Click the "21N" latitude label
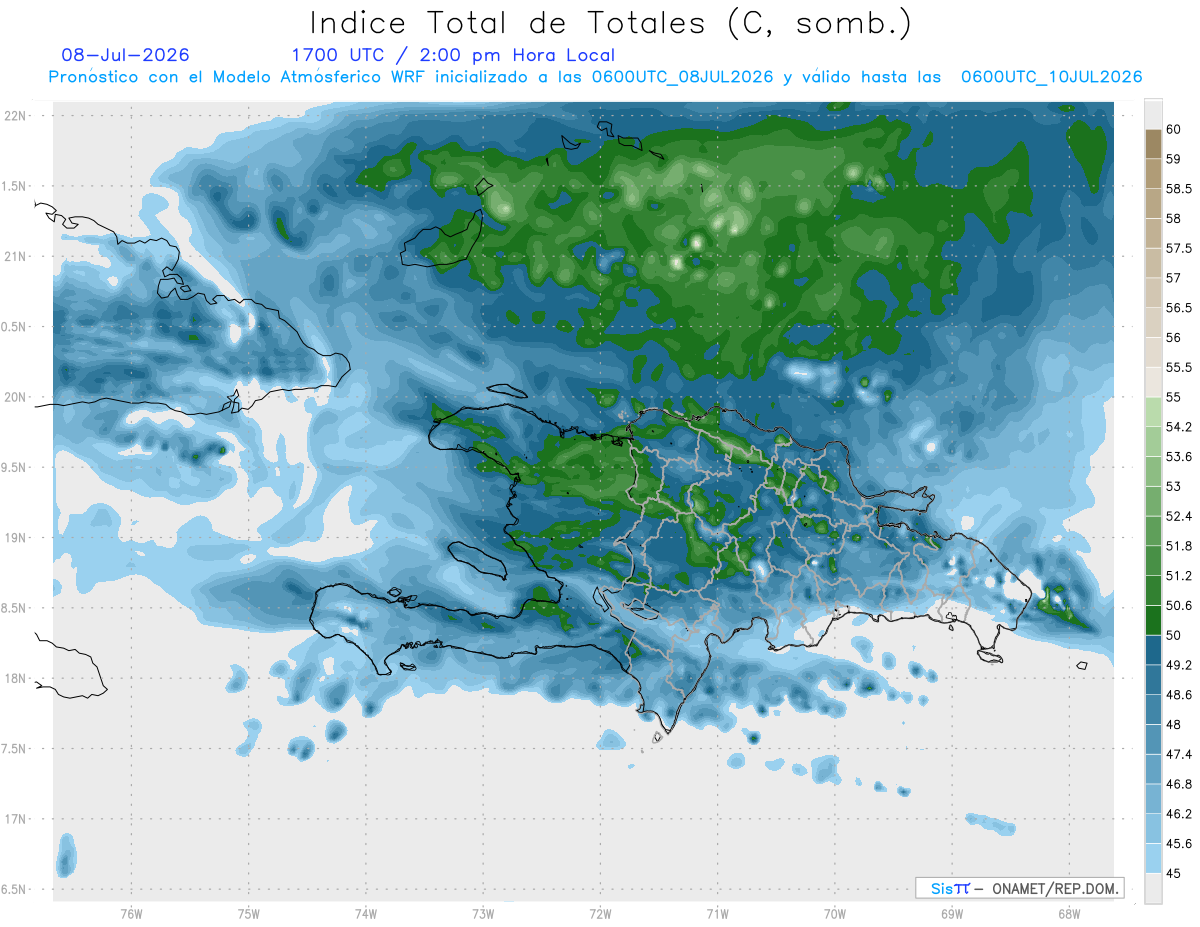This screenshot has width=1200, height=927. coord(15,257)
